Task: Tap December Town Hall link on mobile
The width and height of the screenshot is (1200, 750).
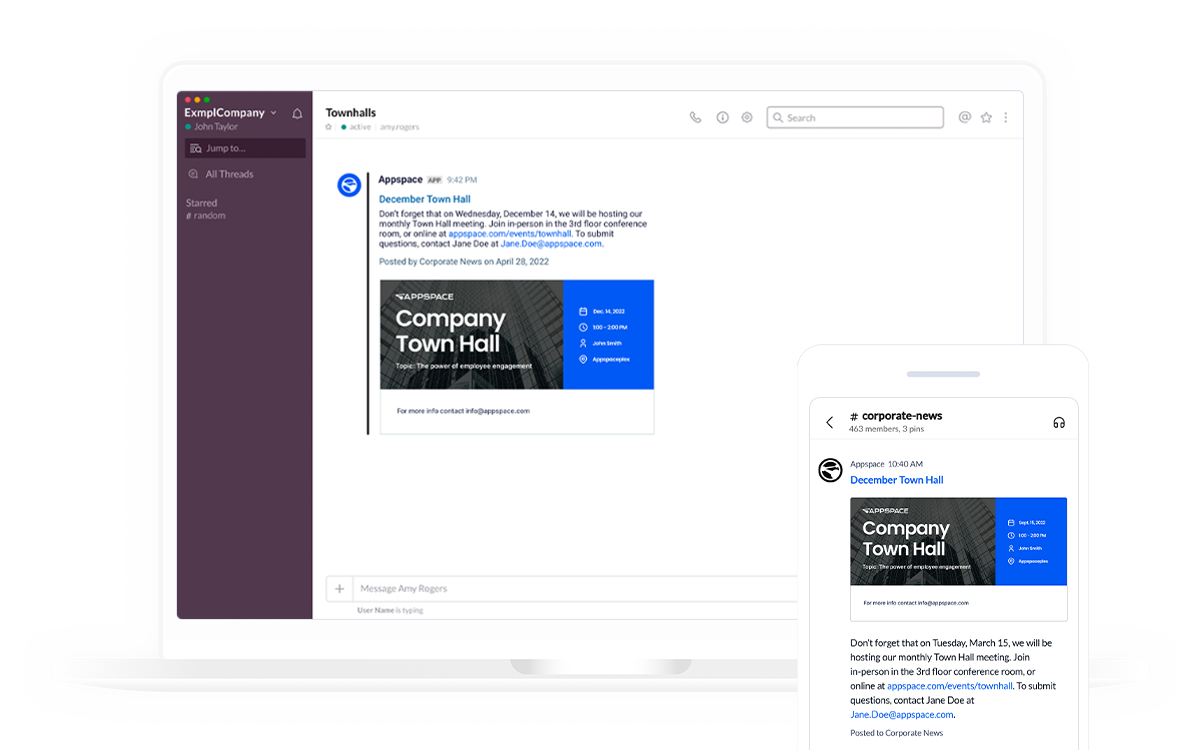Action: pyautogui.click(x=897, y=480)
